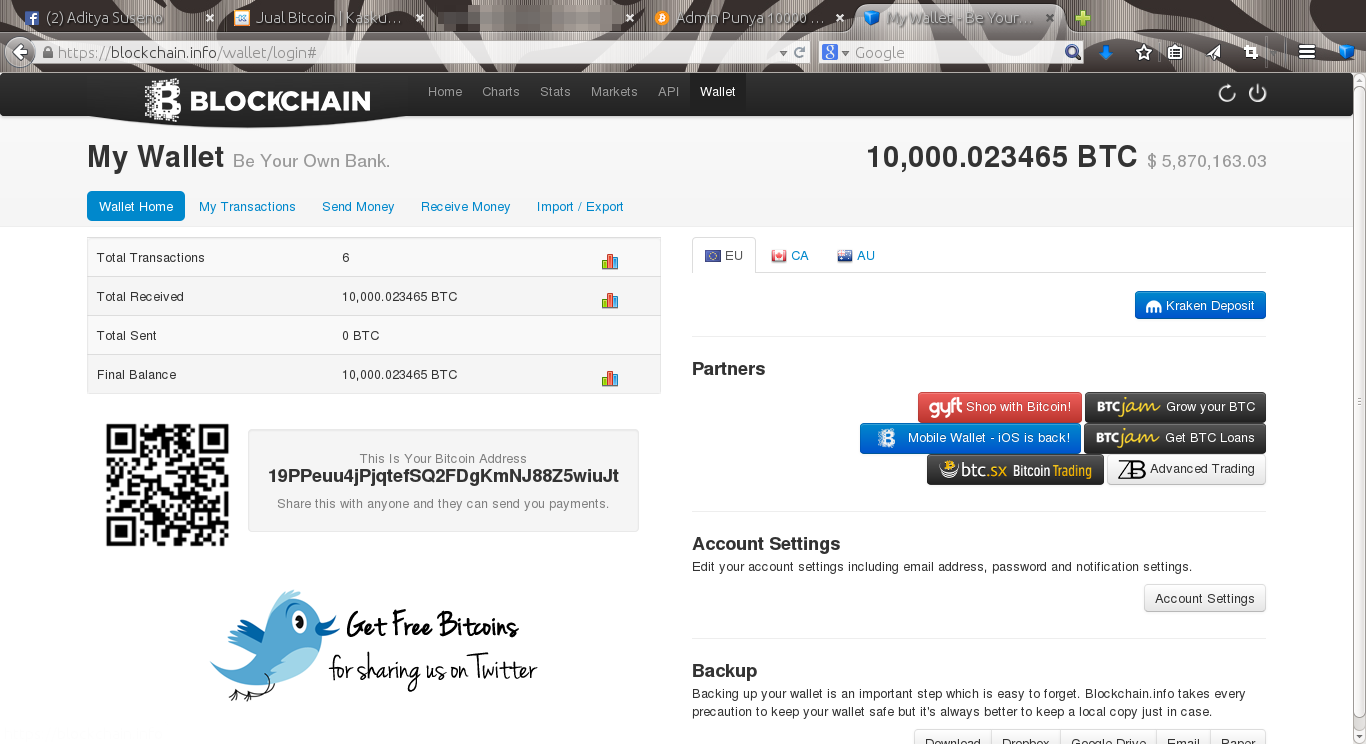Click the page vertical scrollbar
This screenshot has height=744, width=1366.
(x=1358, y=400)
